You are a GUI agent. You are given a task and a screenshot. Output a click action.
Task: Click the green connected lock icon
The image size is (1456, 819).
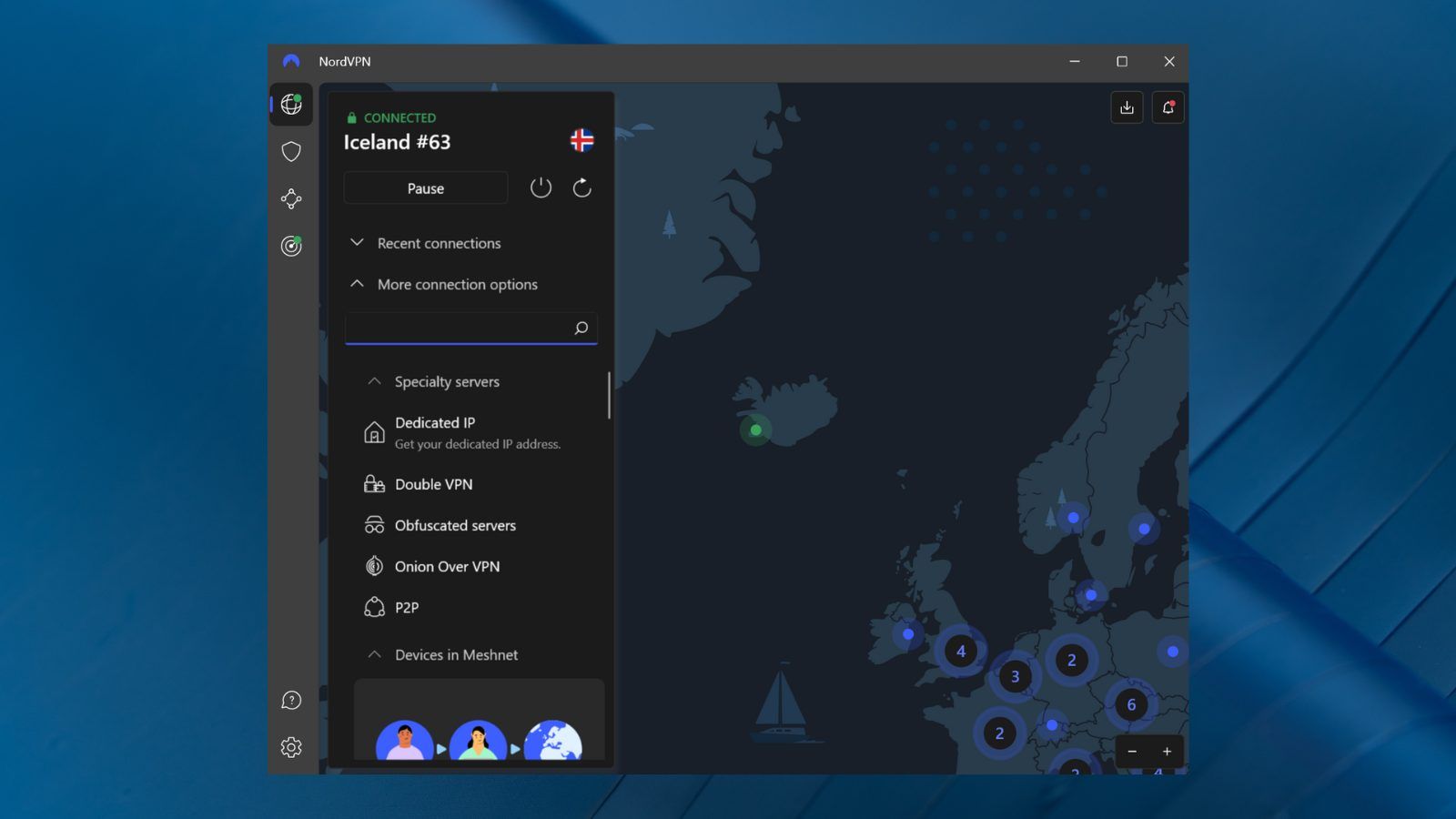[351, 117]
